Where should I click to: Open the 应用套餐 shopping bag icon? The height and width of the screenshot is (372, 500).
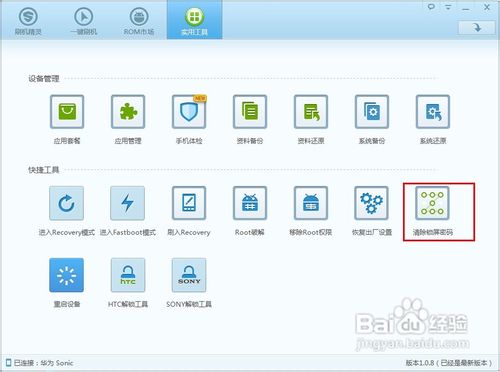coord(67,112)
